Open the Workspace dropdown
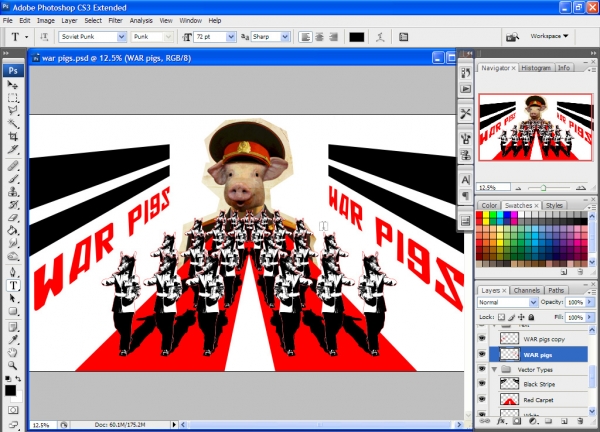 (549, 36)
